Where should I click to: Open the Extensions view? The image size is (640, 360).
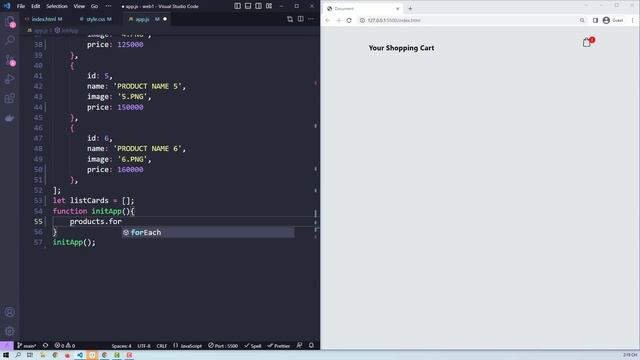[10, 98]
